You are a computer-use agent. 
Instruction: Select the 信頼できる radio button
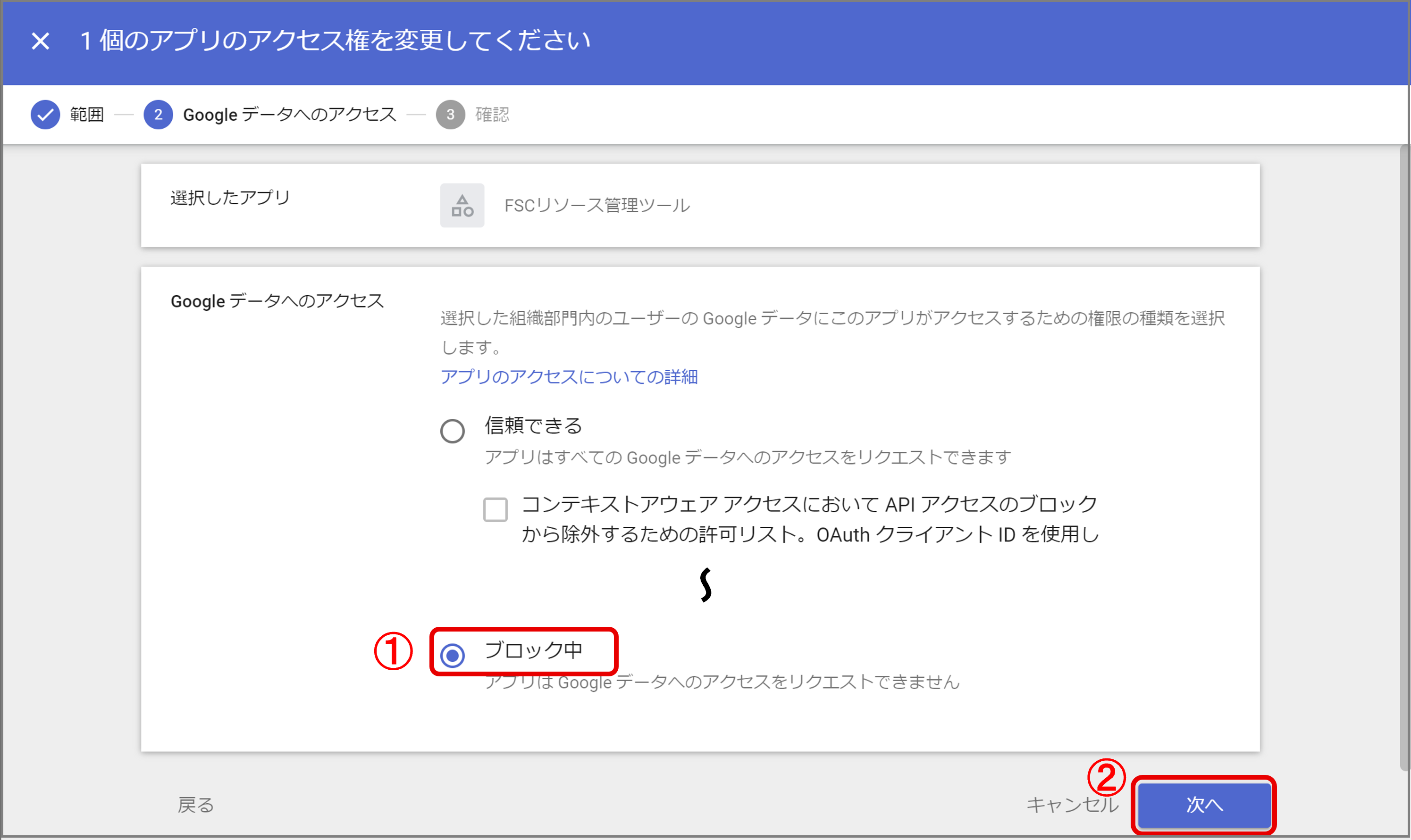point(453,432)
